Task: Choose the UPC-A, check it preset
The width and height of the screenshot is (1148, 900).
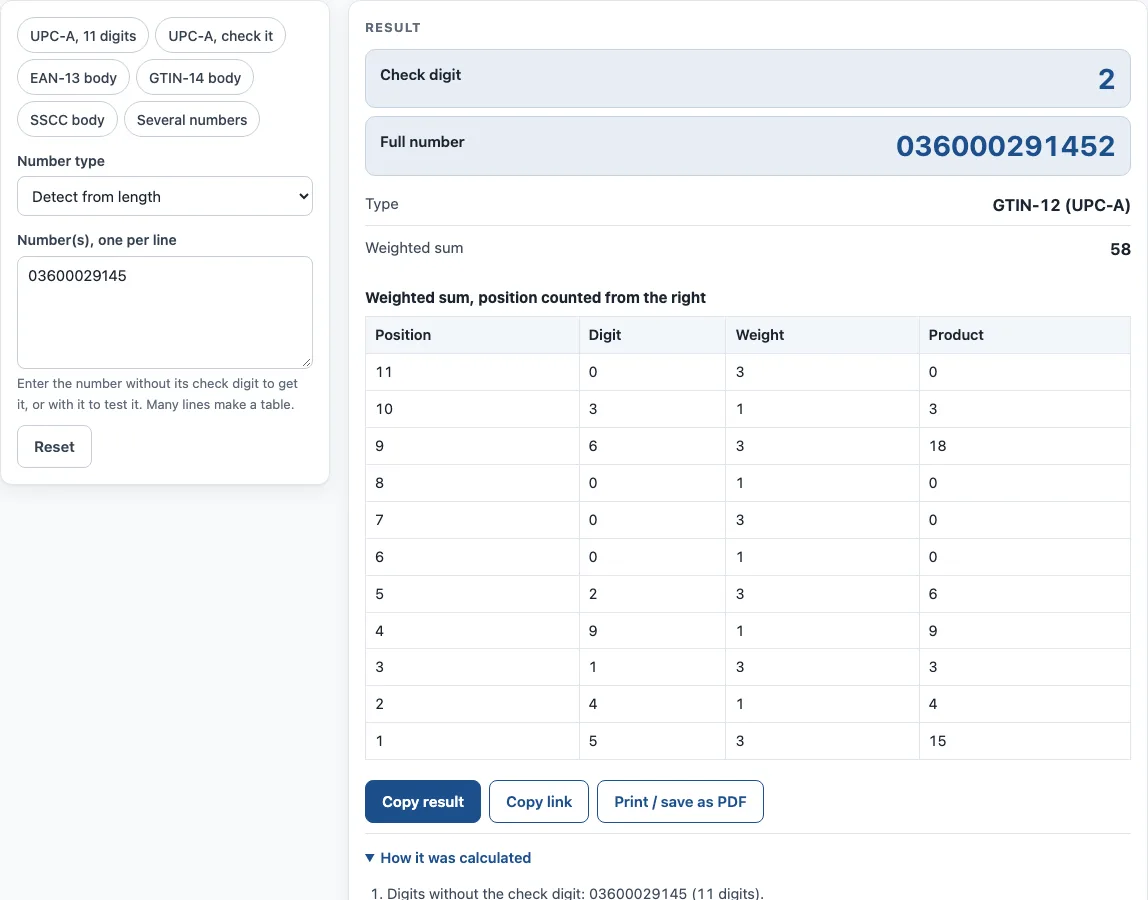Action: (220, 36)
